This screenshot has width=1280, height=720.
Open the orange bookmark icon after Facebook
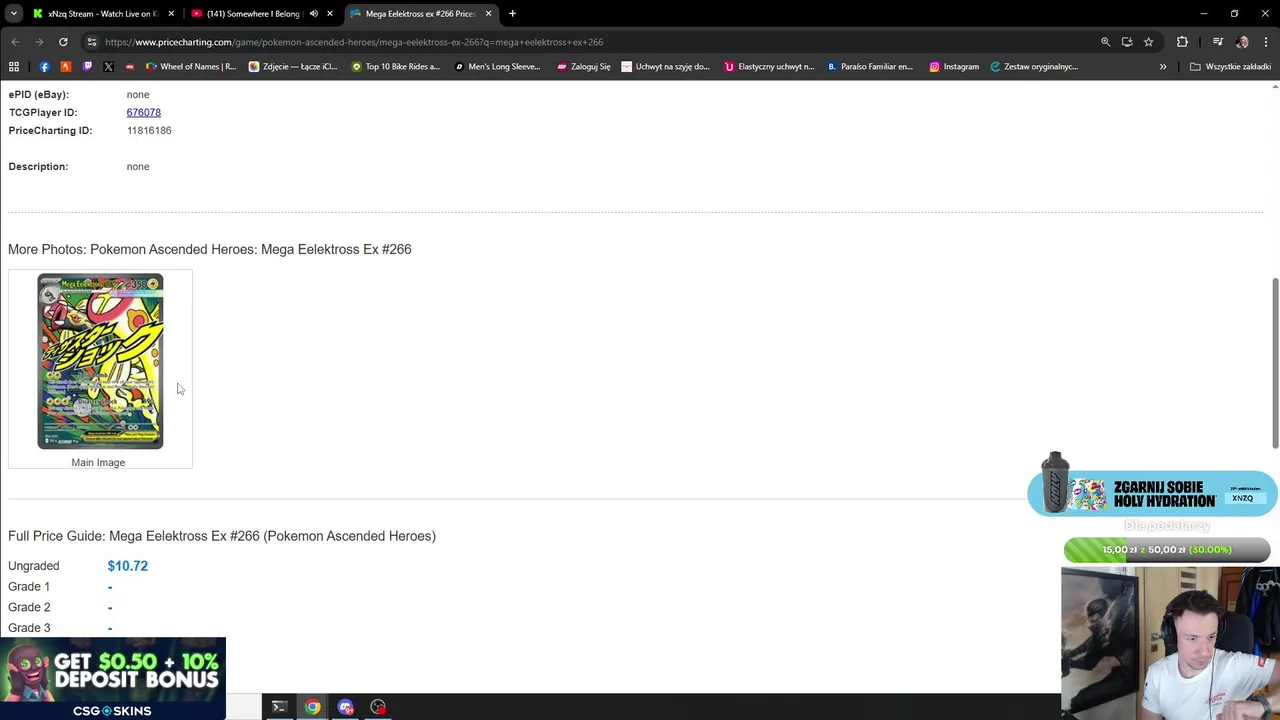(x=66, y=67)
